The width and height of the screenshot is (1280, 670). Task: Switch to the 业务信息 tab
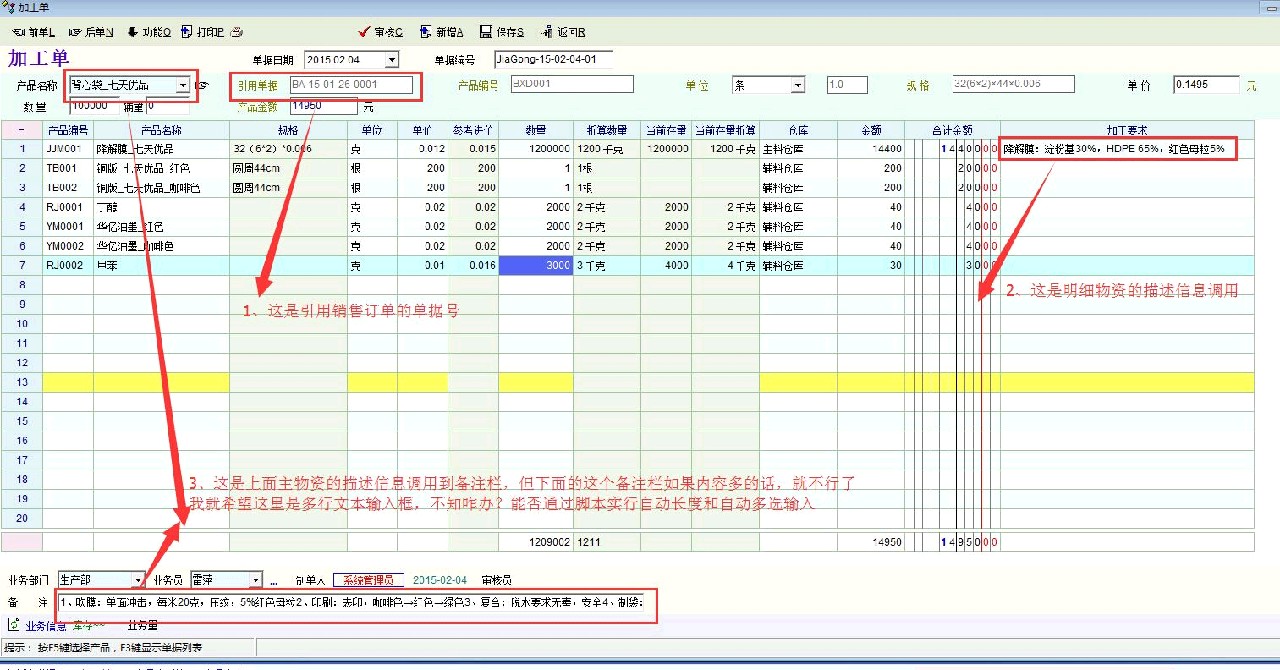pos(44,626)
